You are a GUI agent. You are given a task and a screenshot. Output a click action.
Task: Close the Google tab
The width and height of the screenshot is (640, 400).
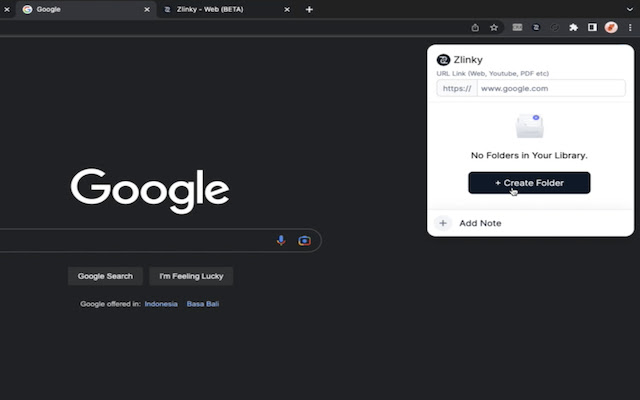point(147,9)
